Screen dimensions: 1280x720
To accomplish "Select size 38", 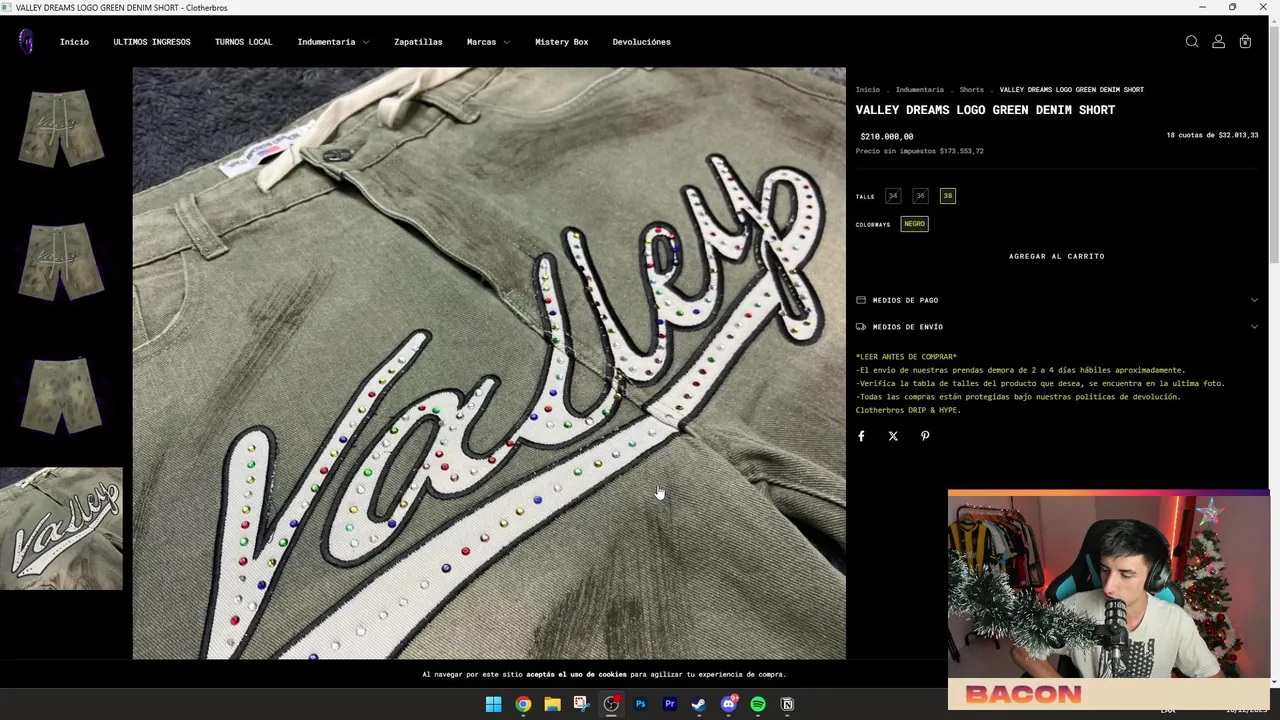I will [x=948, y=196].
